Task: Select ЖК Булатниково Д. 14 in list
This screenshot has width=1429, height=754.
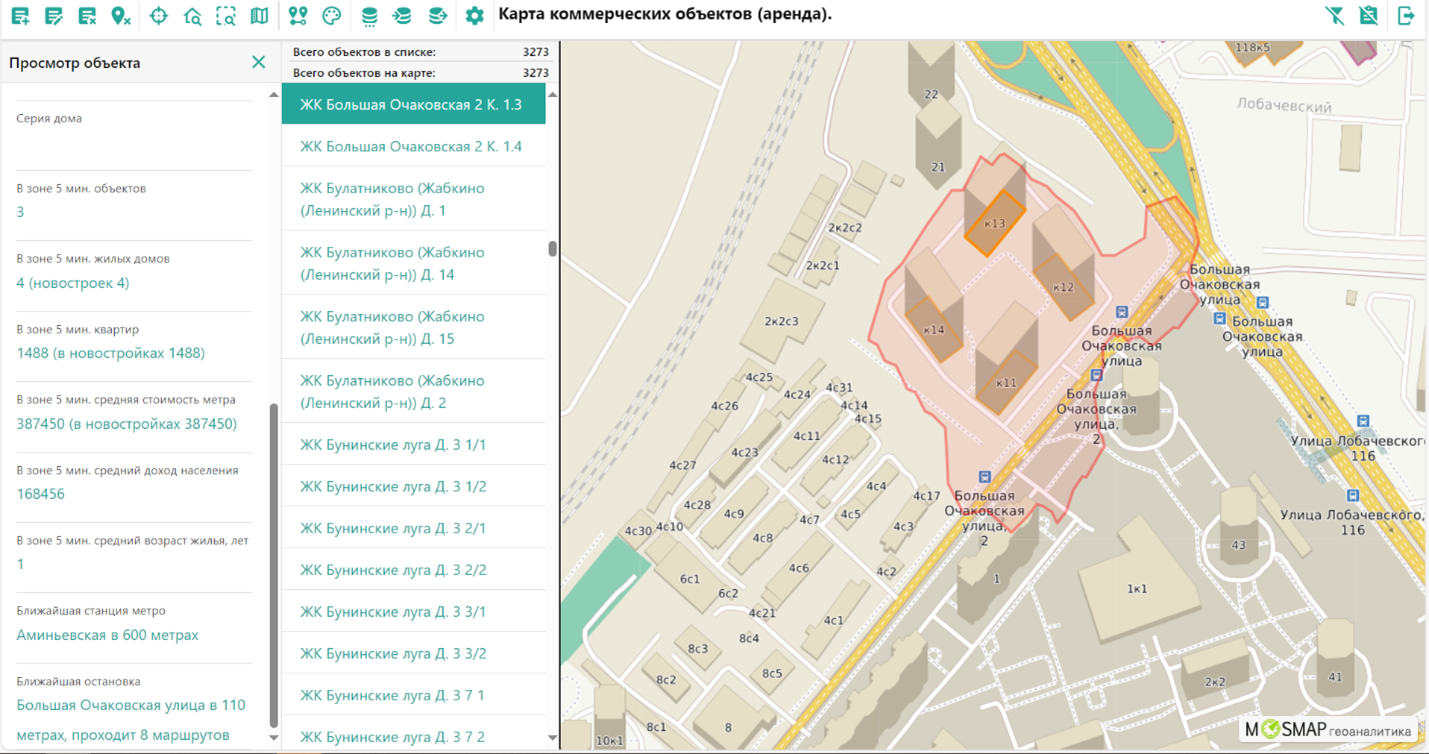Action: coord(392,263)
